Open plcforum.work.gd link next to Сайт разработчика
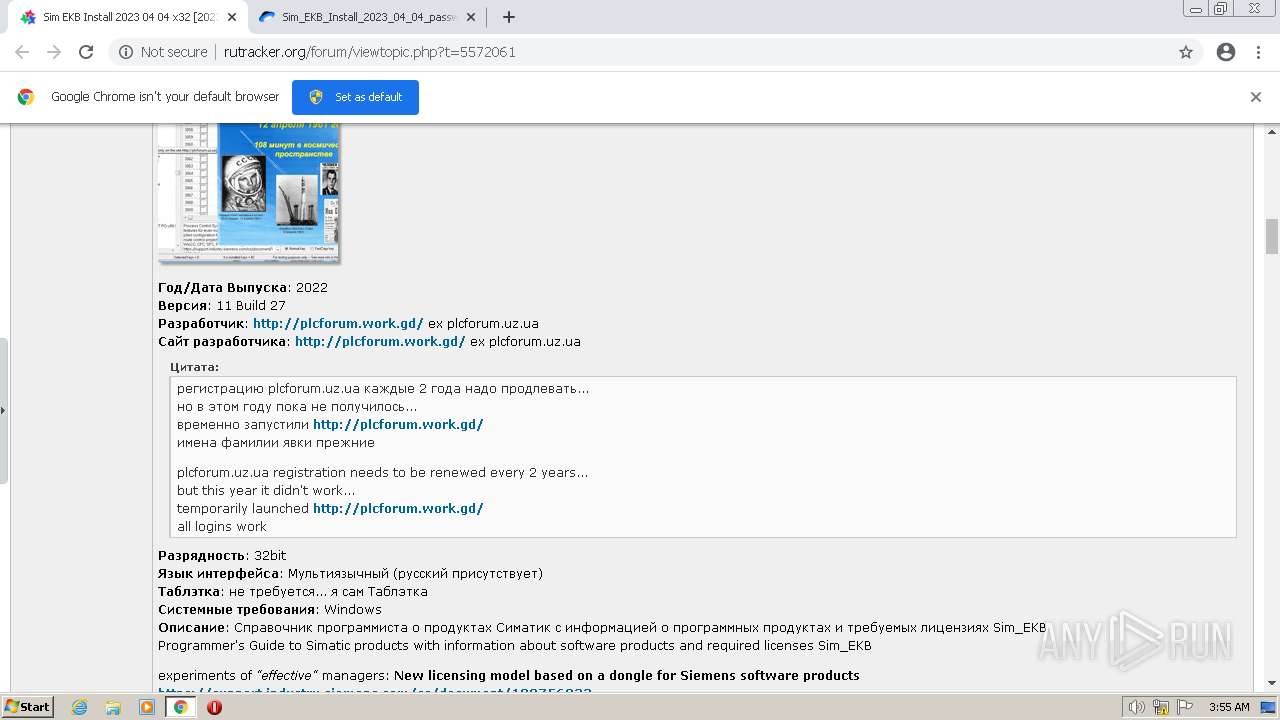The height and width of the screenshot is (720, 1280). point(380,341)
